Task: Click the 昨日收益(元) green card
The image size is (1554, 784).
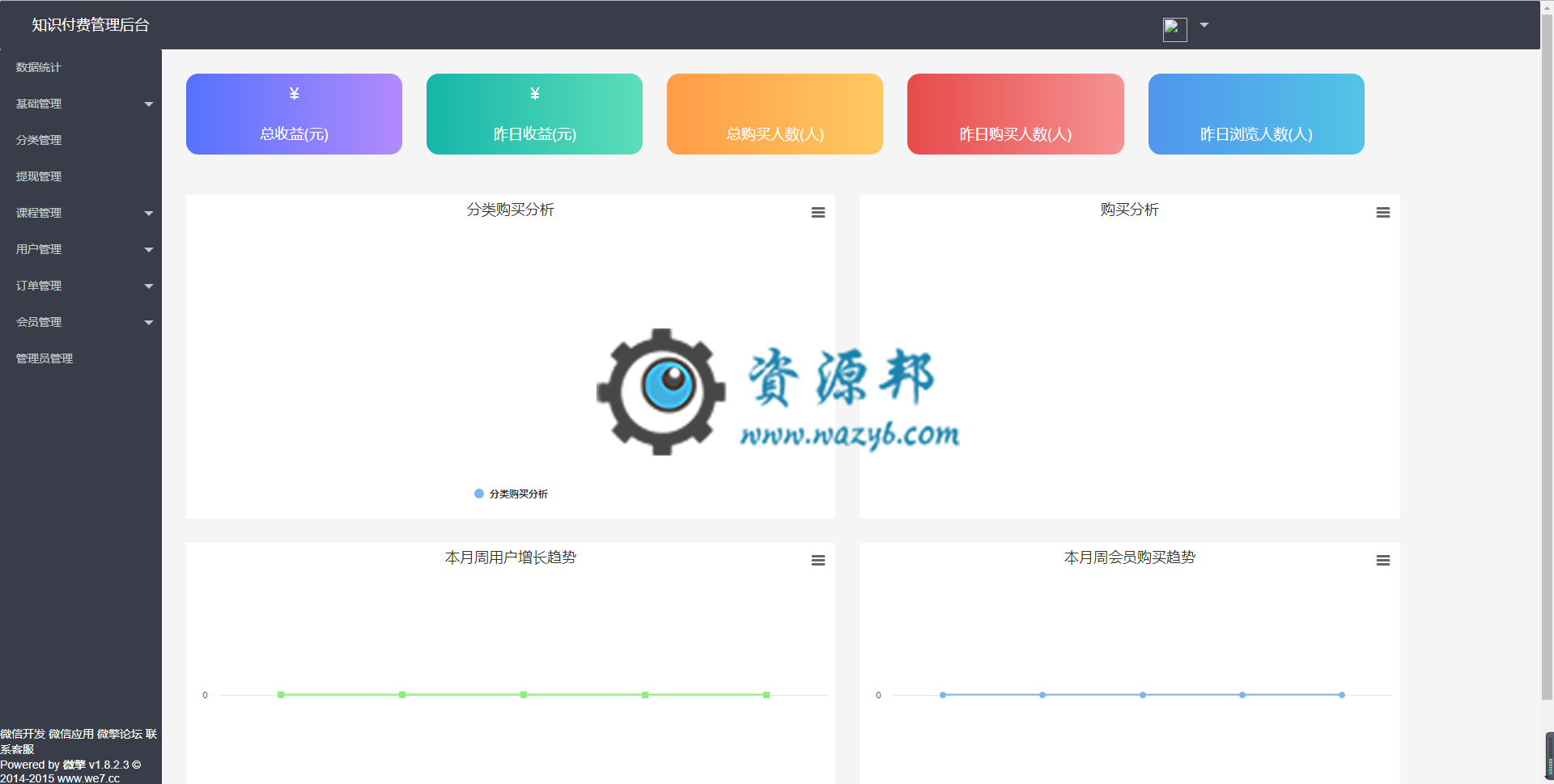Action: click(x=534, y=114)
